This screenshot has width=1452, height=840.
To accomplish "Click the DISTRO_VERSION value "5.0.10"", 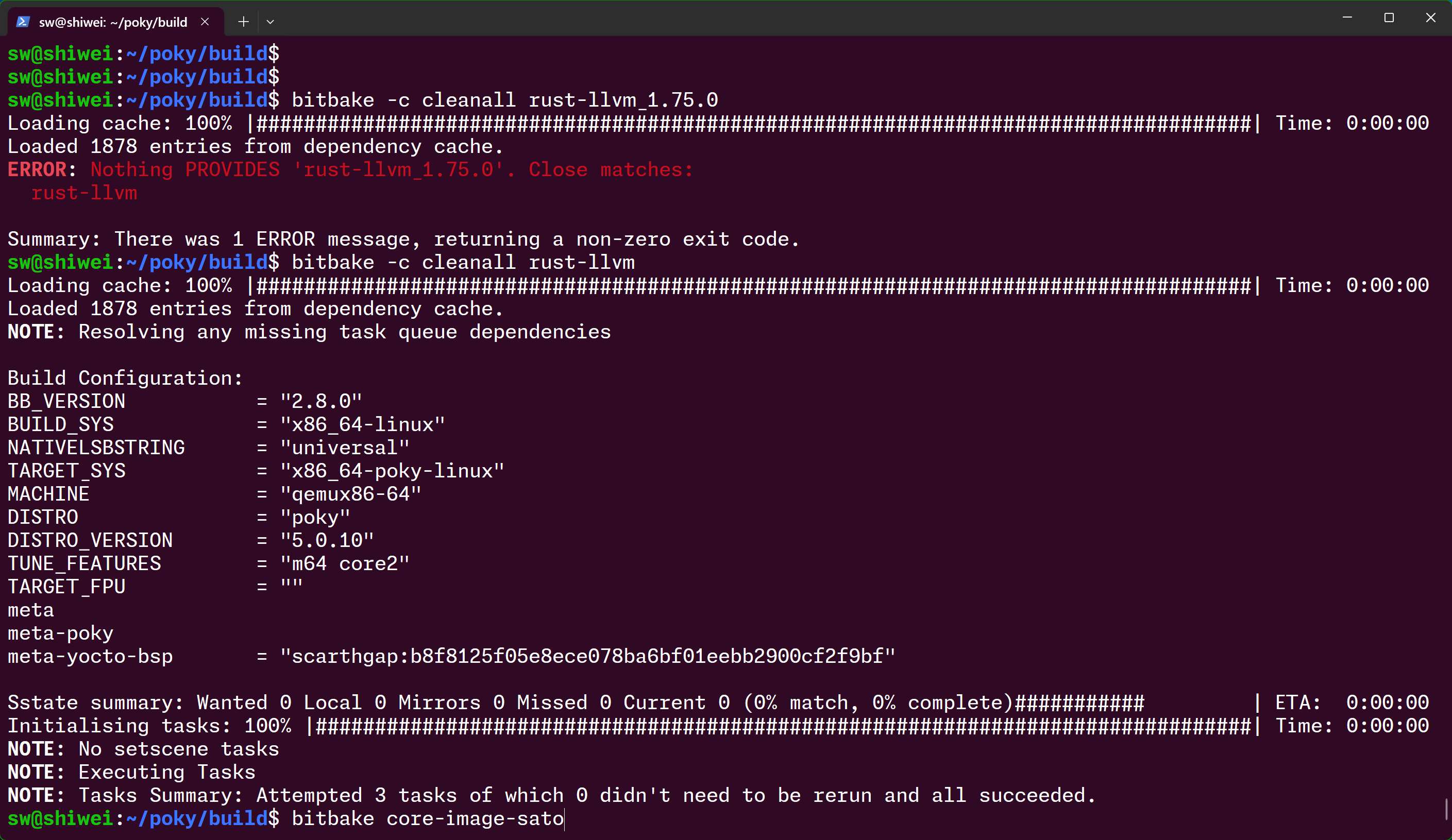I will [x=327, y=540].
